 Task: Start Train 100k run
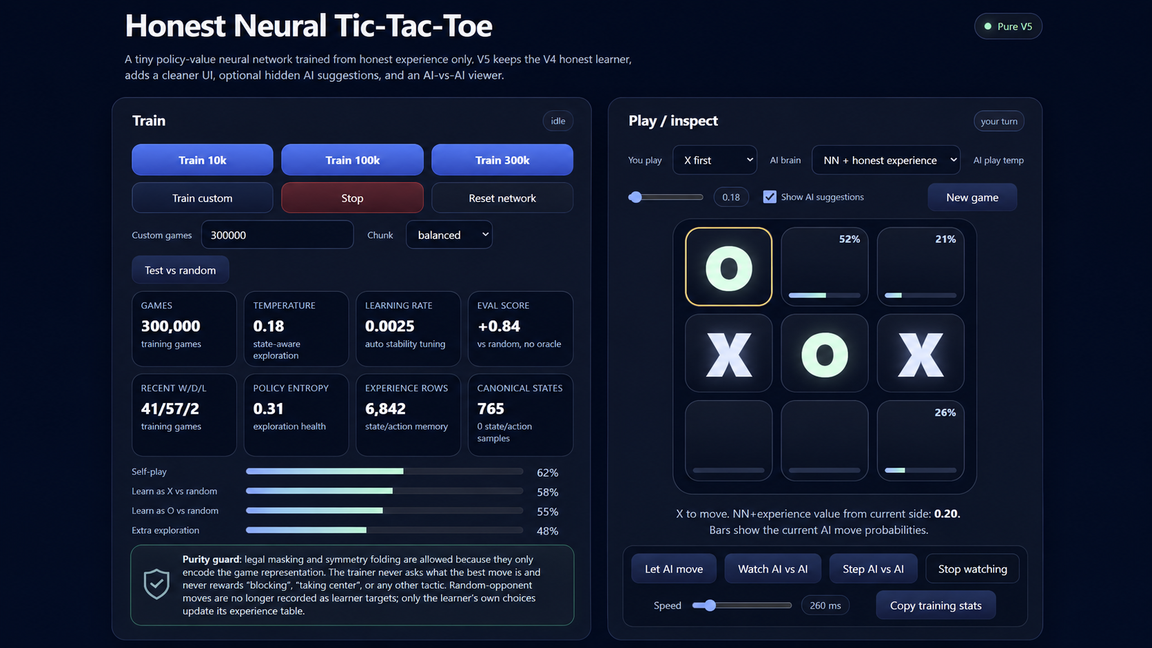pos(352,159)
